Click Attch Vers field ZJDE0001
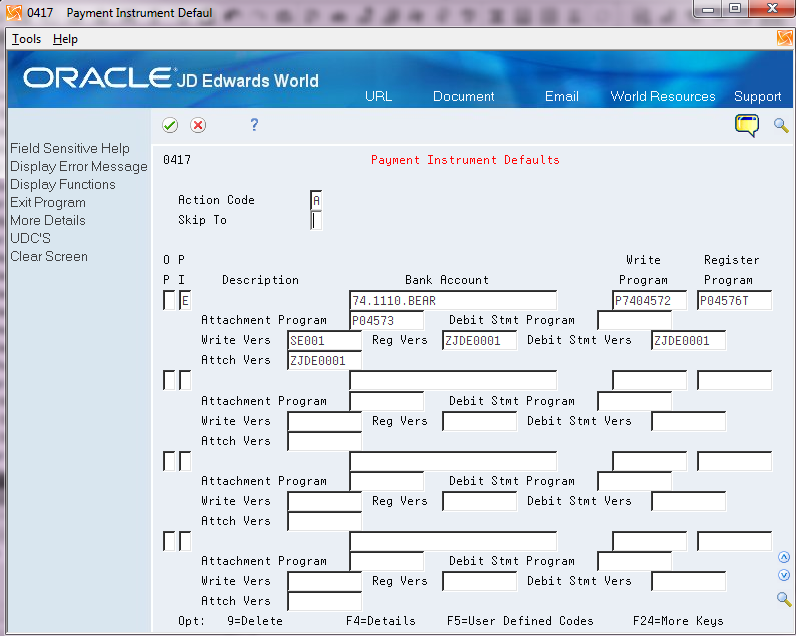Screen dimensions: 796x636 [x=324, y=360]
